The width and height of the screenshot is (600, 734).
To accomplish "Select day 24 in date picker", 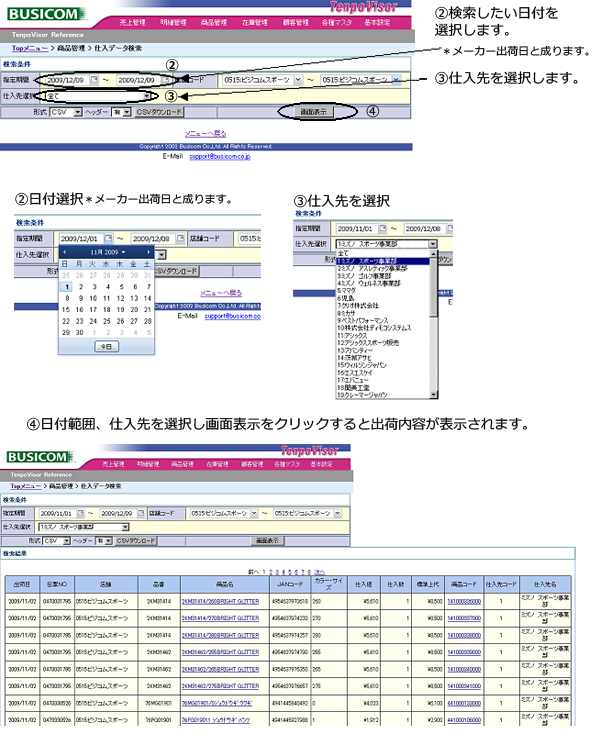I will (x=93, y=321).
